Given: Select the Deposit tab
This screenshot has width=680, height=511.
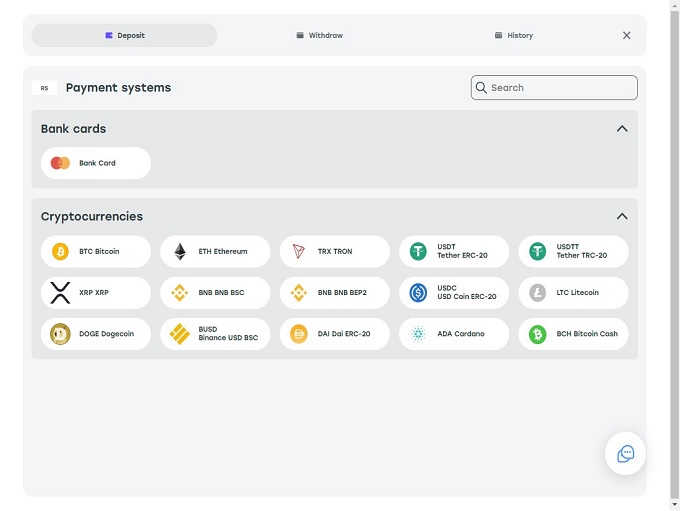Looking at the screenshot, I should 124,36.
